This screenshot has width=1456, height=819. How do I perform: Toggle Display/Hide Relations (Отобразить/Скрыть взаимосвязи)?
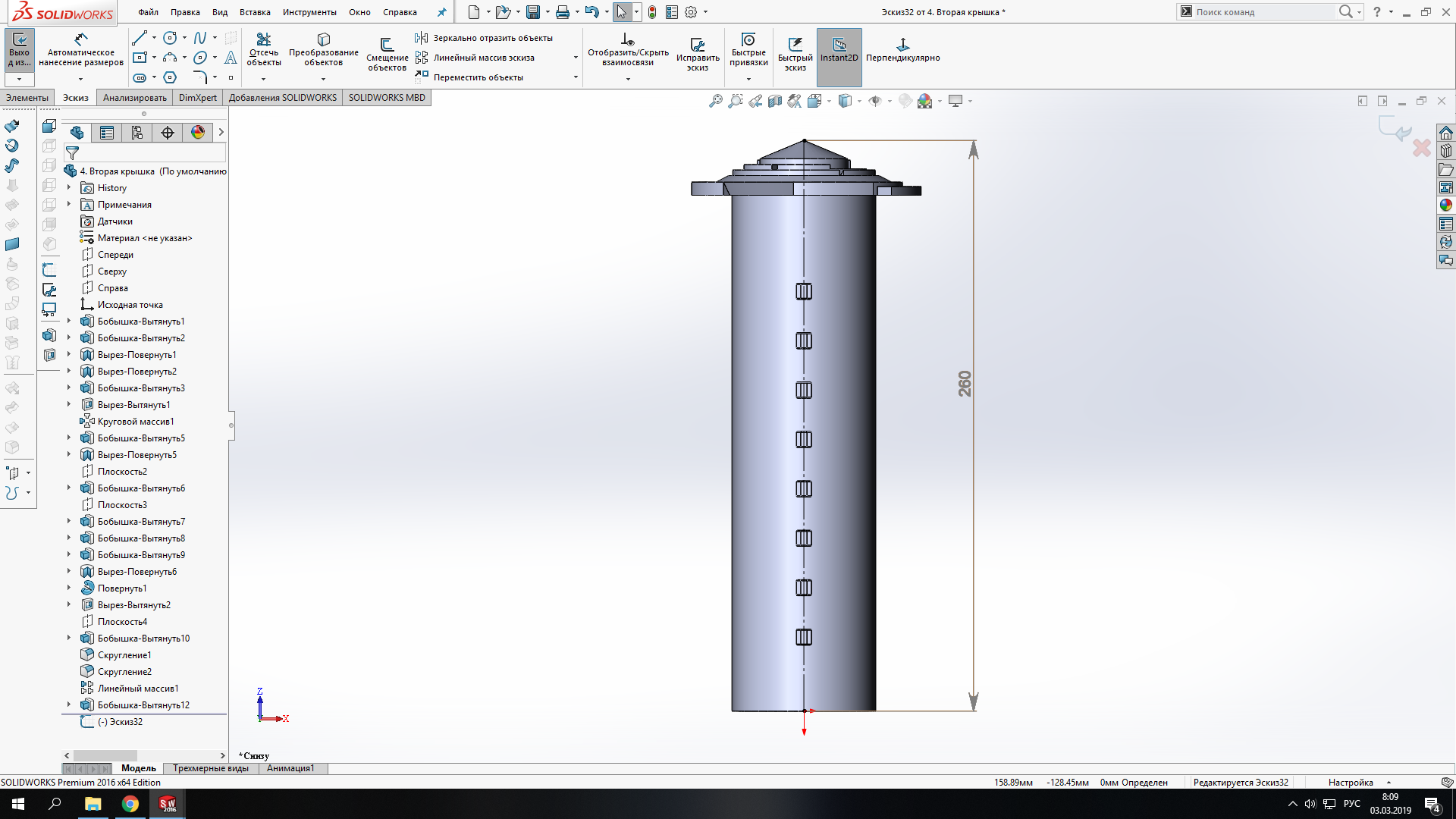(627, 49)
